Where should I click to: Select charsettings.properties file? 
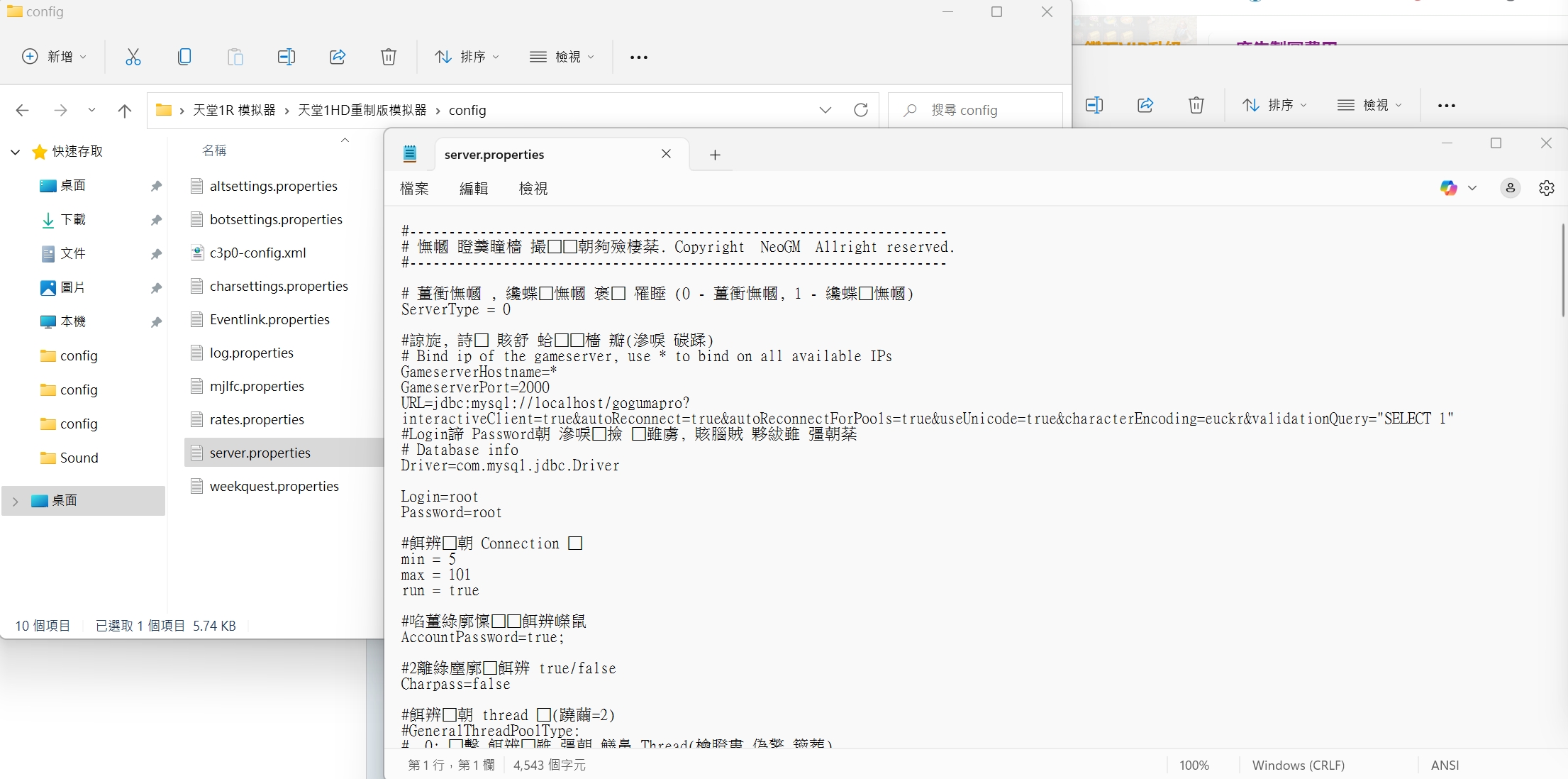(x=279, y=286)
